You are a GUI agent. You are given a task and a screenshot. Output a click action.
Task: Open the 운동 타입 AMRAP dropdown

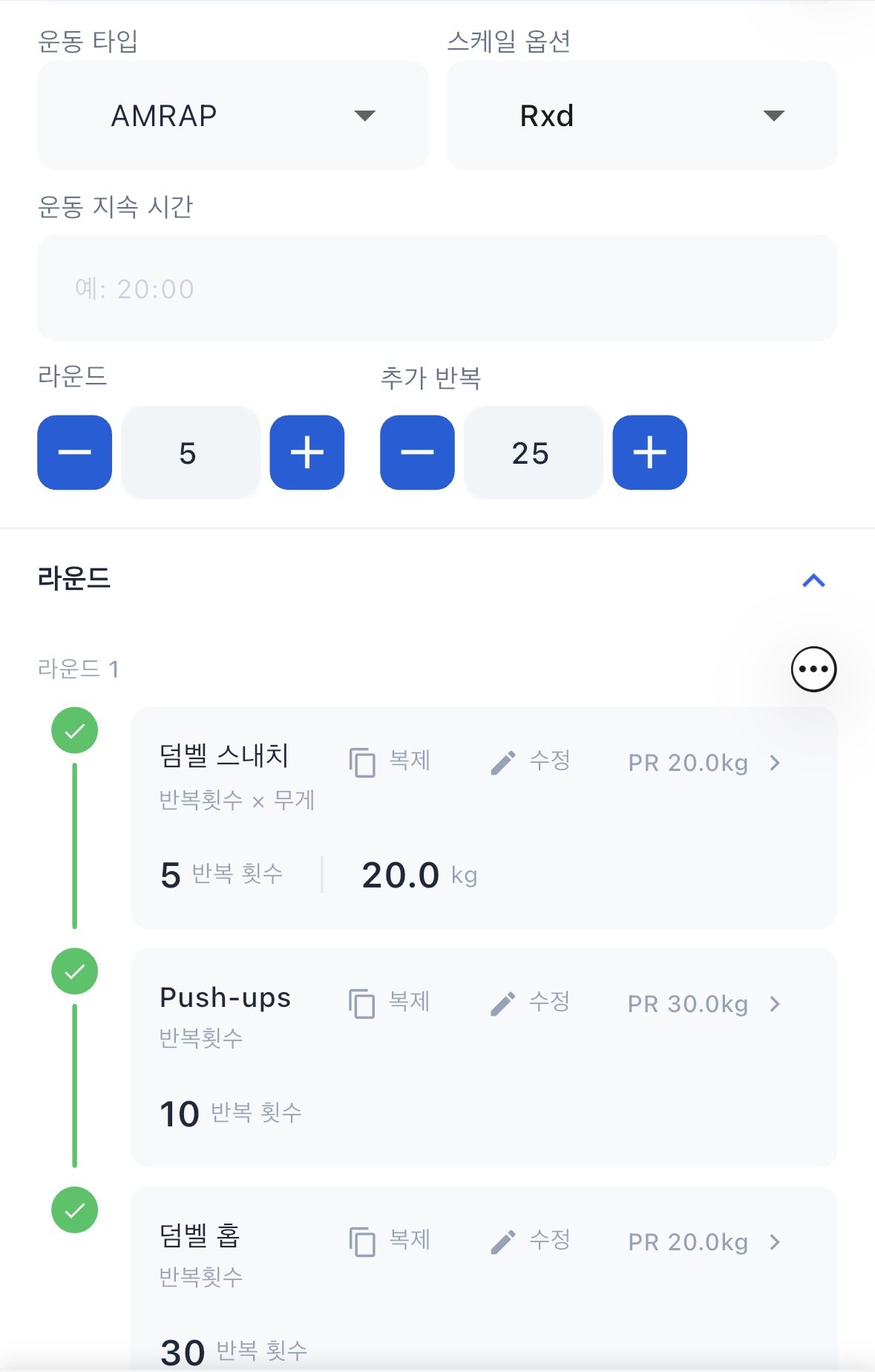pyautogui.click(x=232, y=116)
